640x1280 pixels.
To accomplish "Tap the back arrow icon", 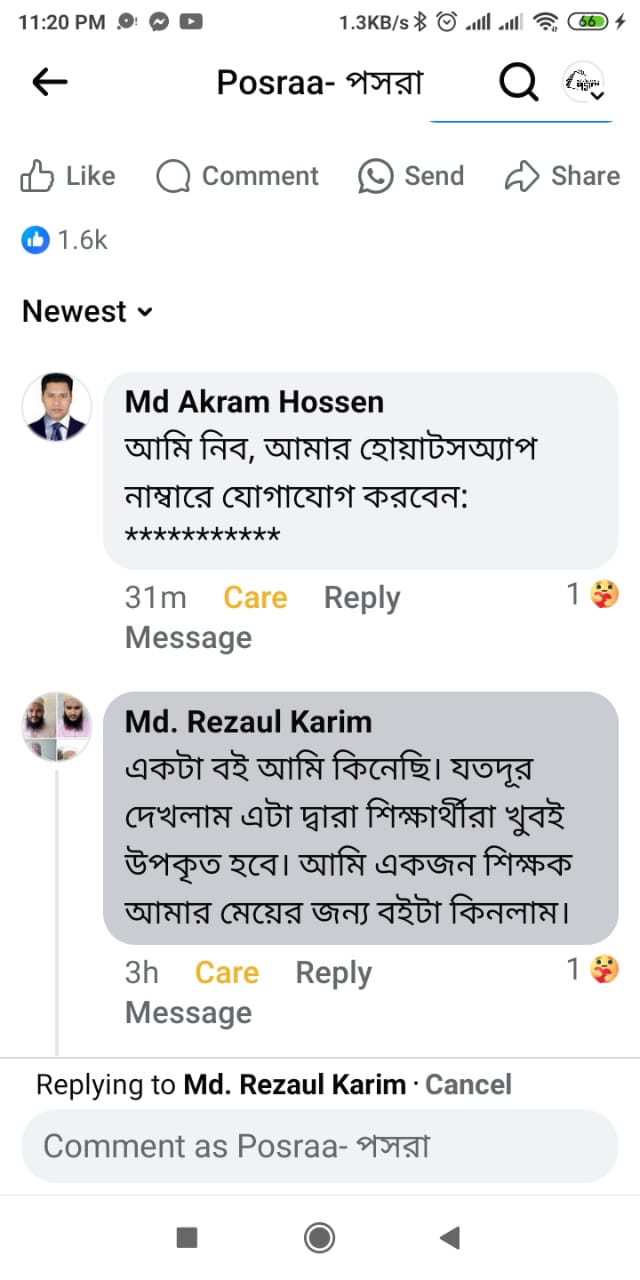I will coord(50,82).
